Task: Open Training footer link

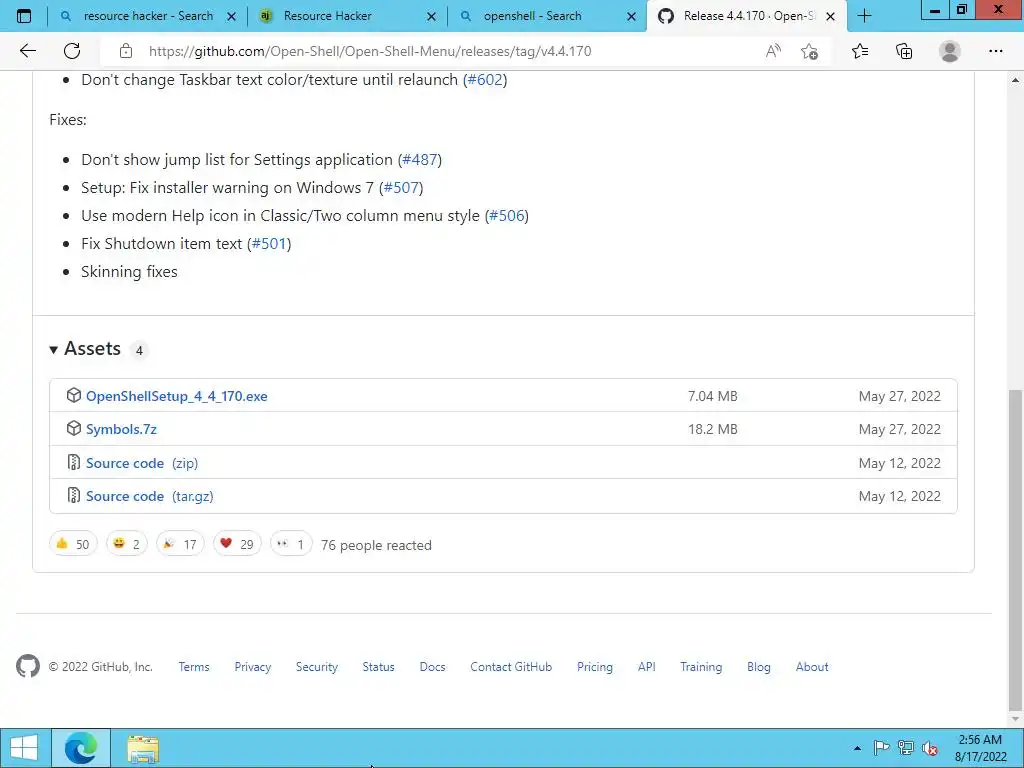Action: (701, 667)
